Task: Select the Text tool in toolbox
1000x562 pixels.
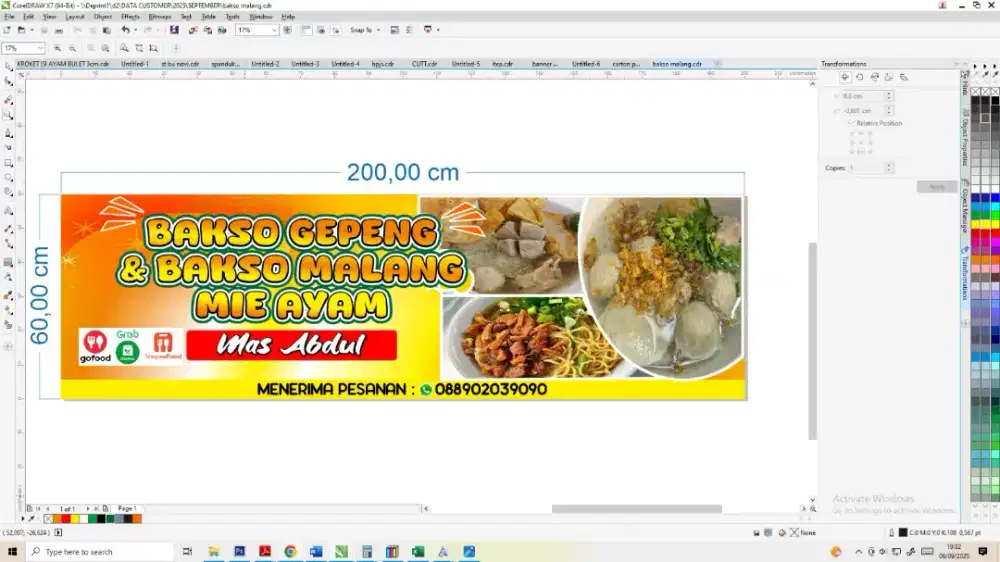Action: click(x=8, y=211)
